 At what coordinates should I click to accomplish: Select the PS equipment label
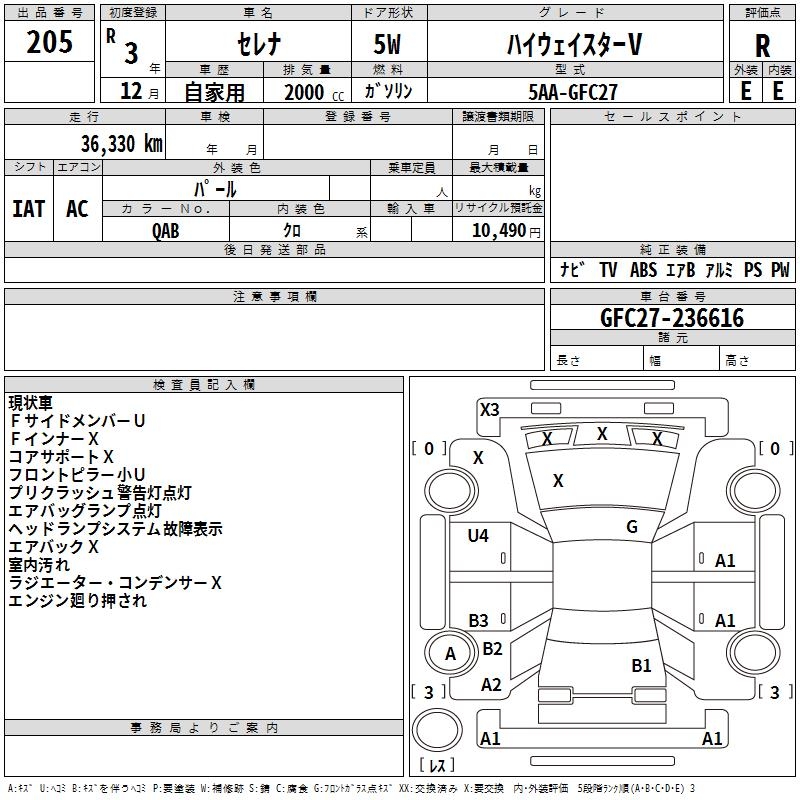753,269
